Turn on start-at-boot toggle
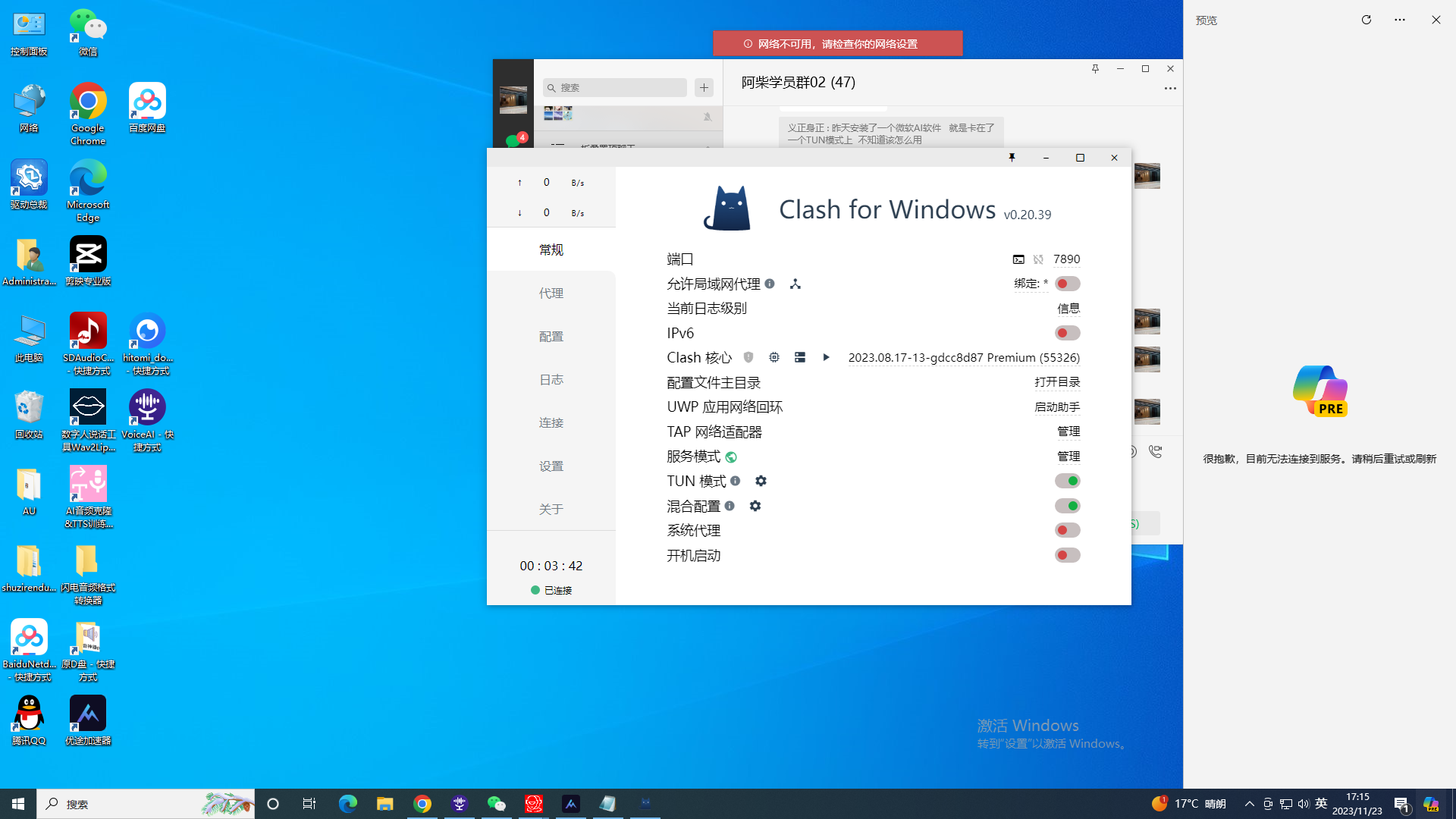Viewport: 1456px width, 819px height. 1067,555
